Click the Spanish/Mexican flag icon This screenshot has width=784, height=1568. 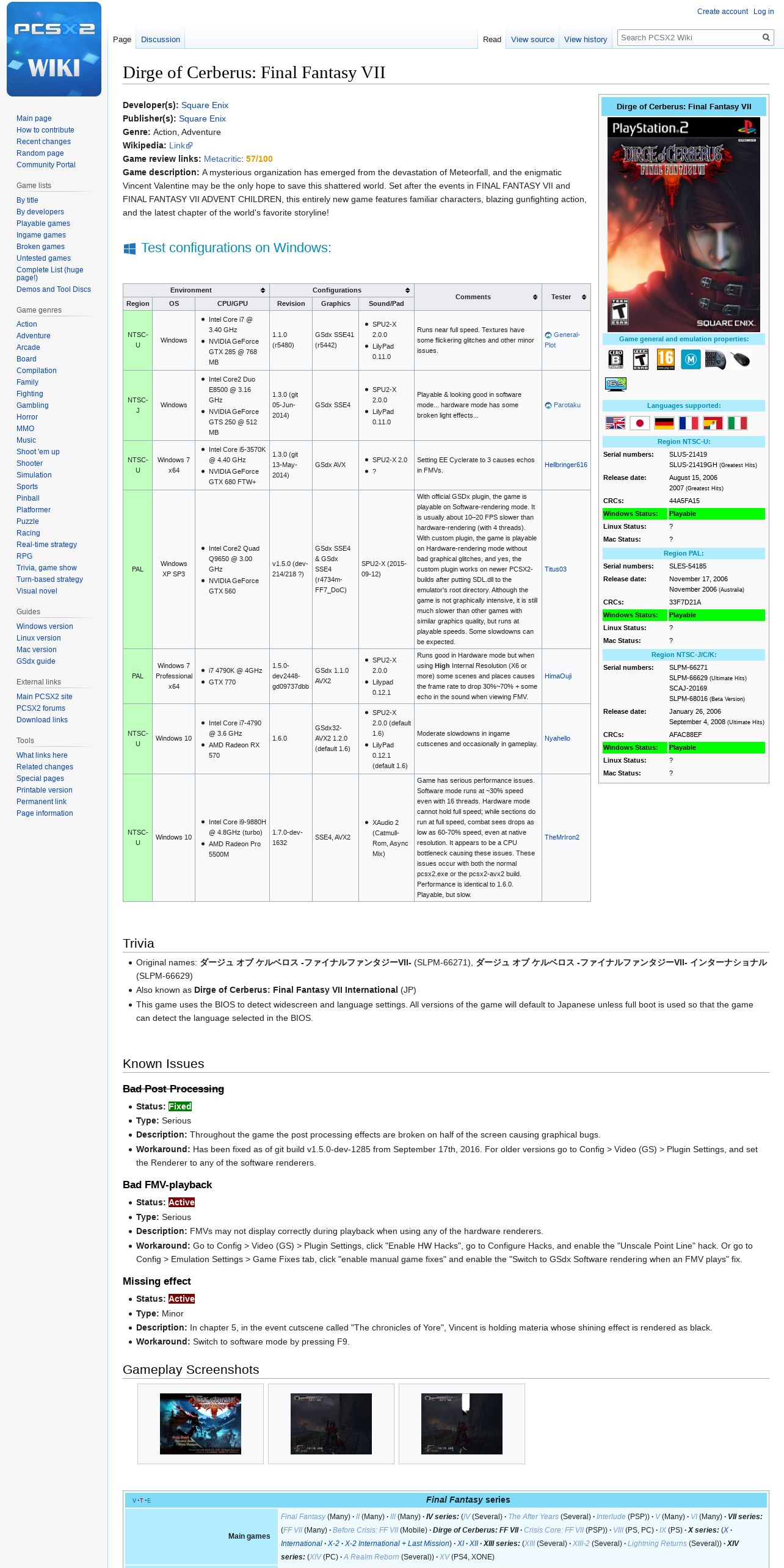point(713,423)
